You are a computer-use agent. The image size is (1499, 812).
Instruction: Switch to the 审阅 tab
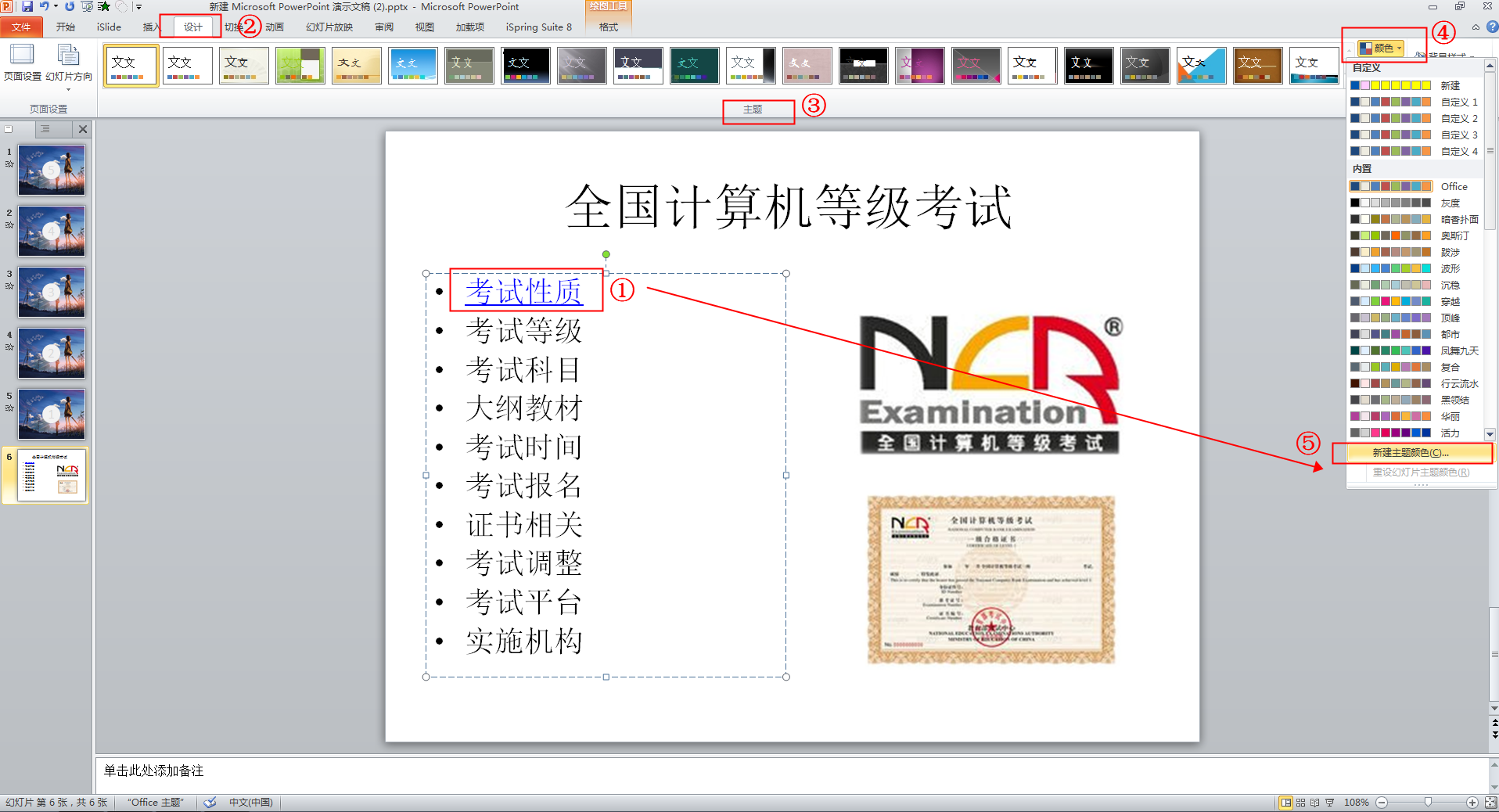coord(384,27)
